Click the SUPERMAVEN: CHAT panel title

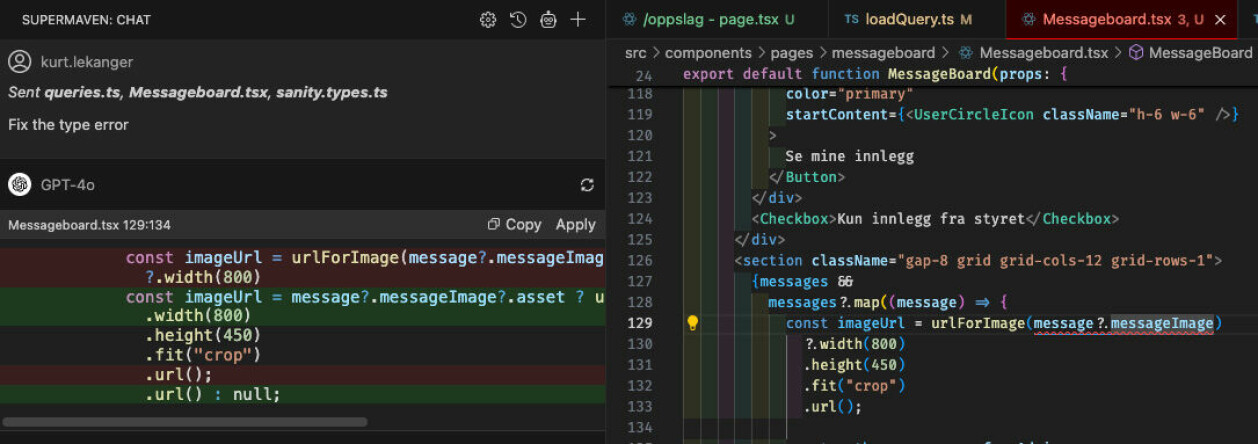tap(88, 19)
